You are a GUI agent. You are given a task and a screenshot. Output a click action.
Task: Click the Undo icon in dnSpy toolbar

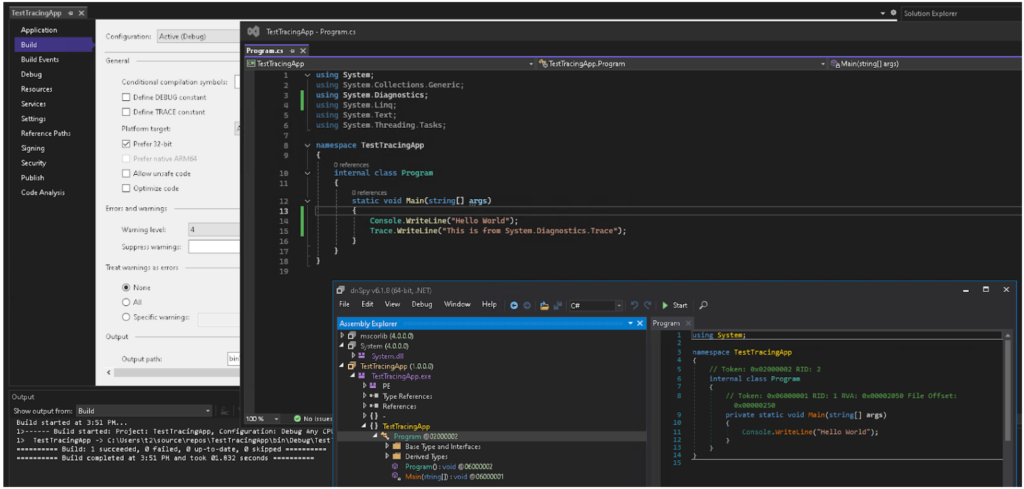point(635,305)
